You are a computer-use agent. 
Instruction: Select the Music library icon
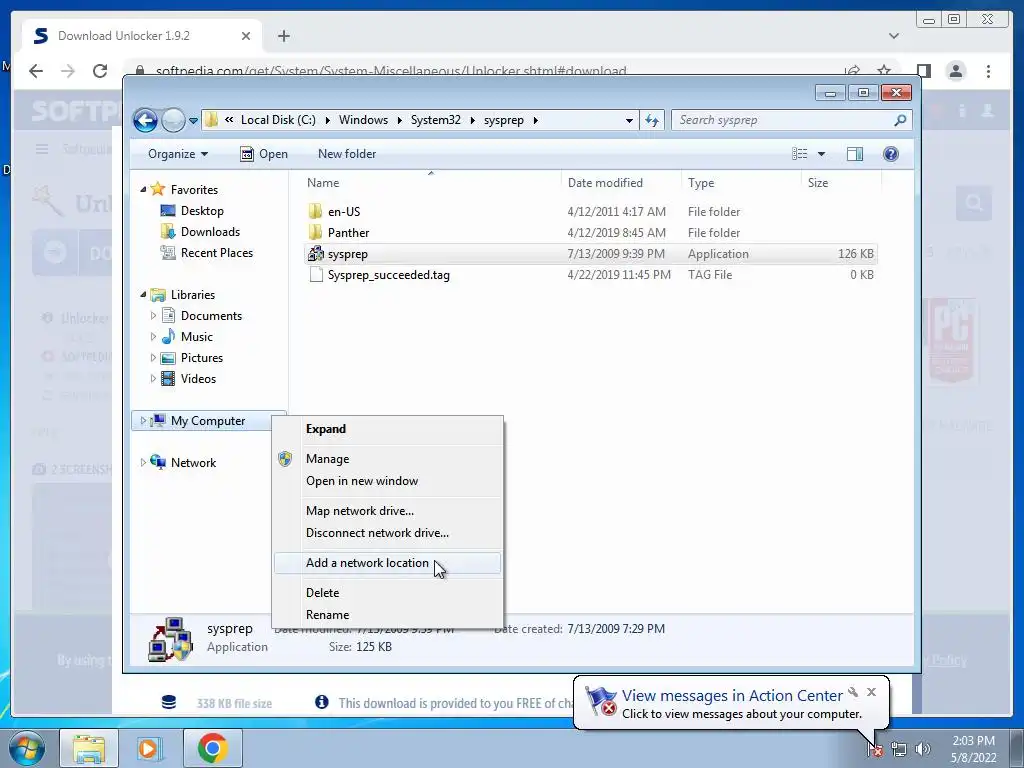[x=168, y=337]
